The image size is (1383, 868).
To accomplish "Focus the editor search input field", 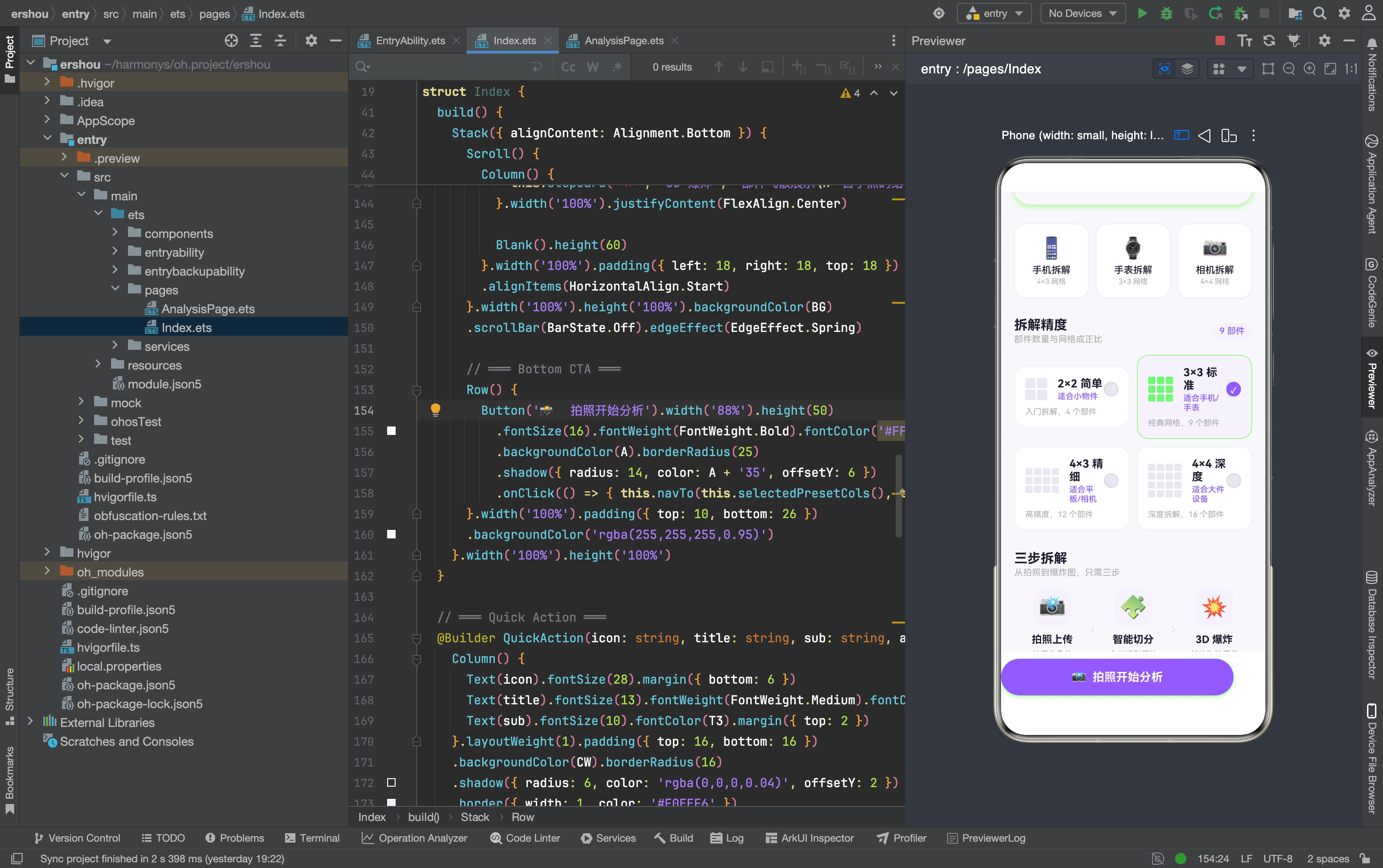I will (x=442, y=67).
